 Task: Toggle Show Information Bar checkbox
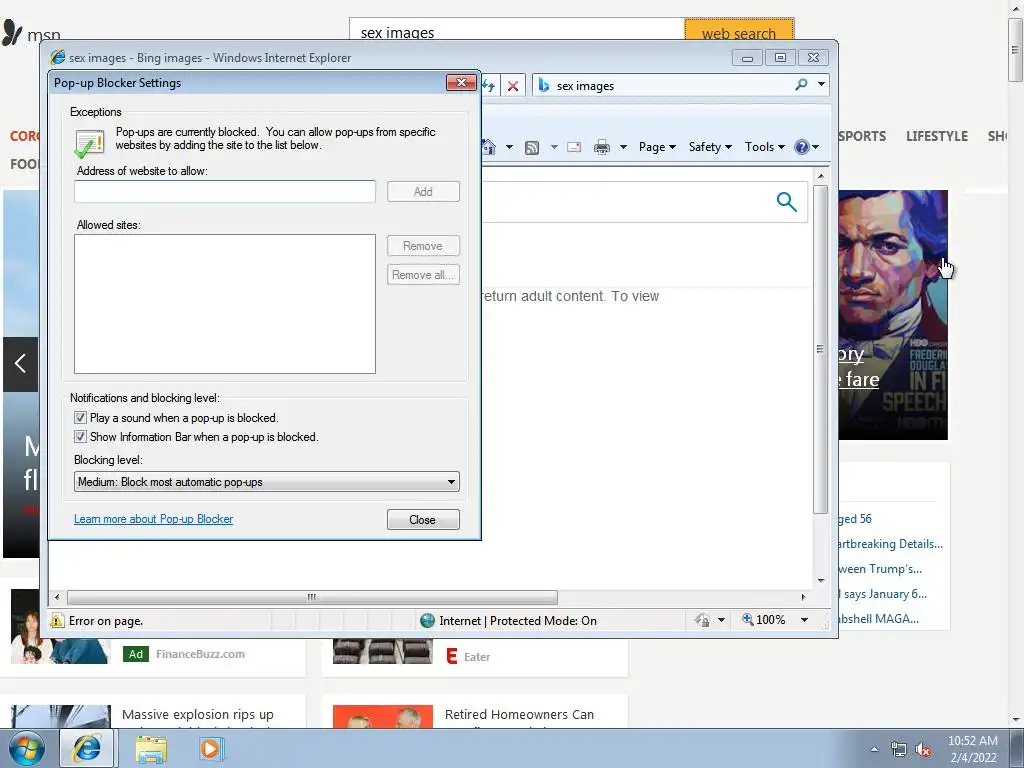click(80, 436)
